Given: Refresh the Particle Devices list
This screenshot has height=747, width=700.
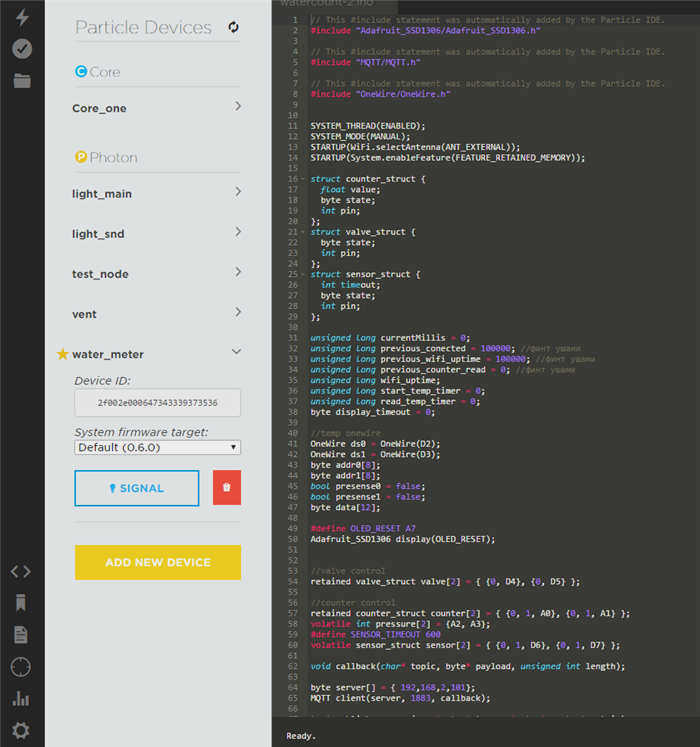Looking at the screenshot, I should click(233, 27).
